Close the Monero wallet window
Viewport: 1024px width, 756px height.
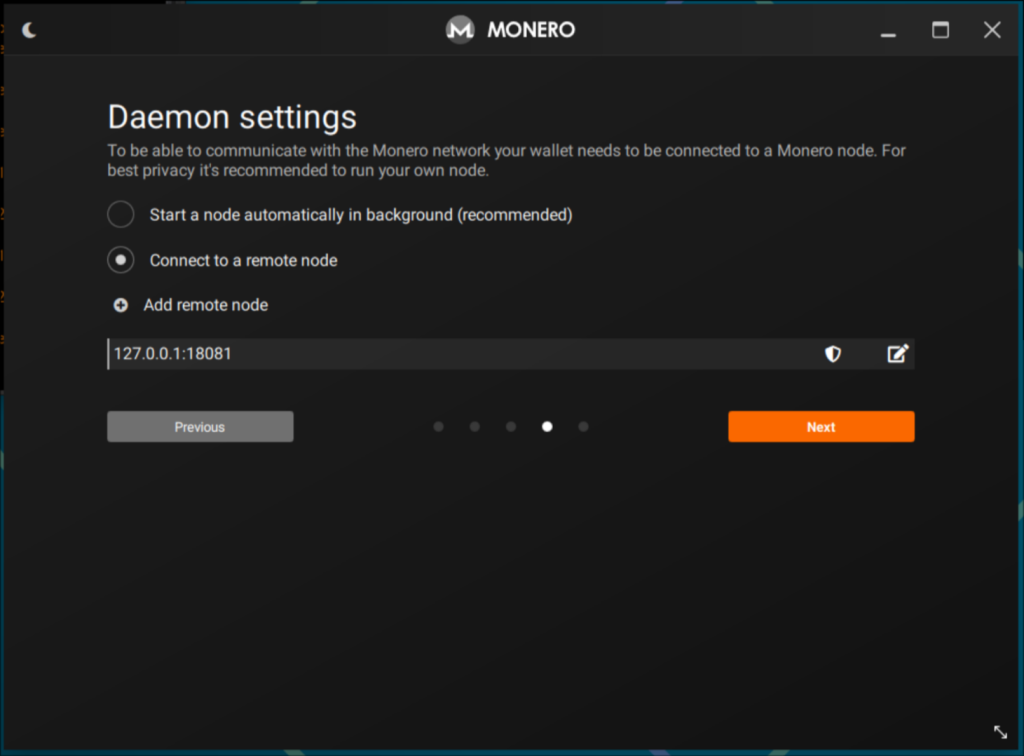click(x=991, y=30)
